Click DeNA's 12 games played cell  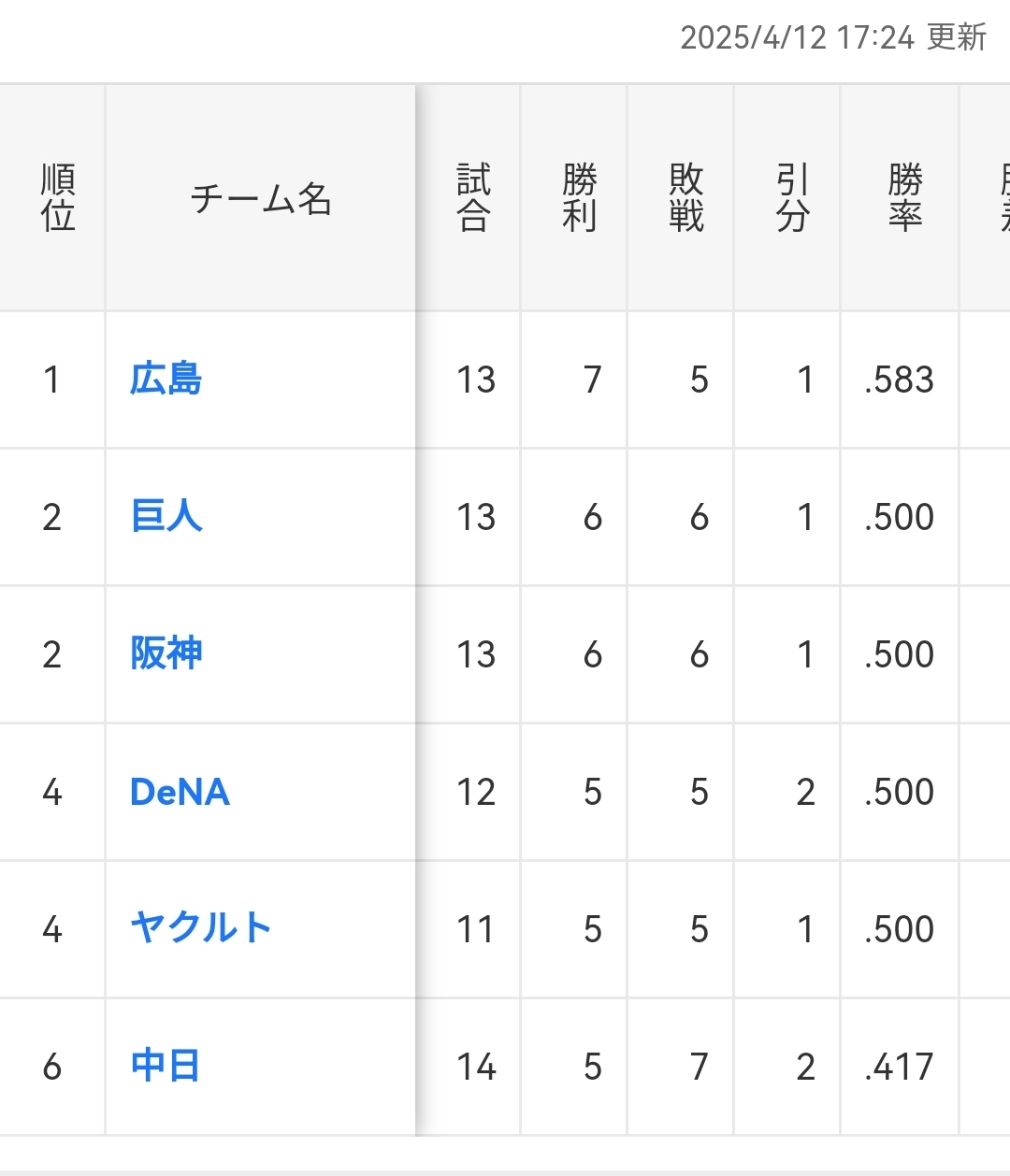(x=475, y=792)
